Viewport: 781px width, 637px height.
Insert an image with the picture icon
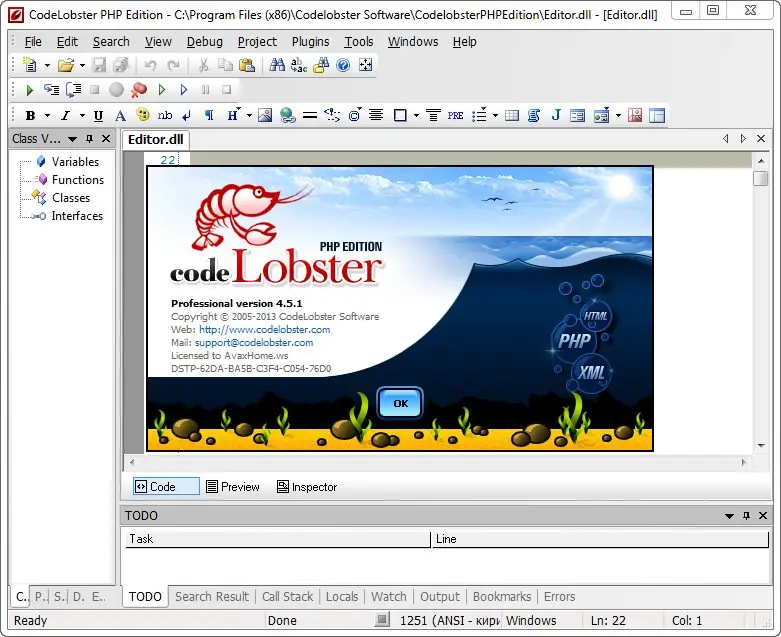(265, 116)
